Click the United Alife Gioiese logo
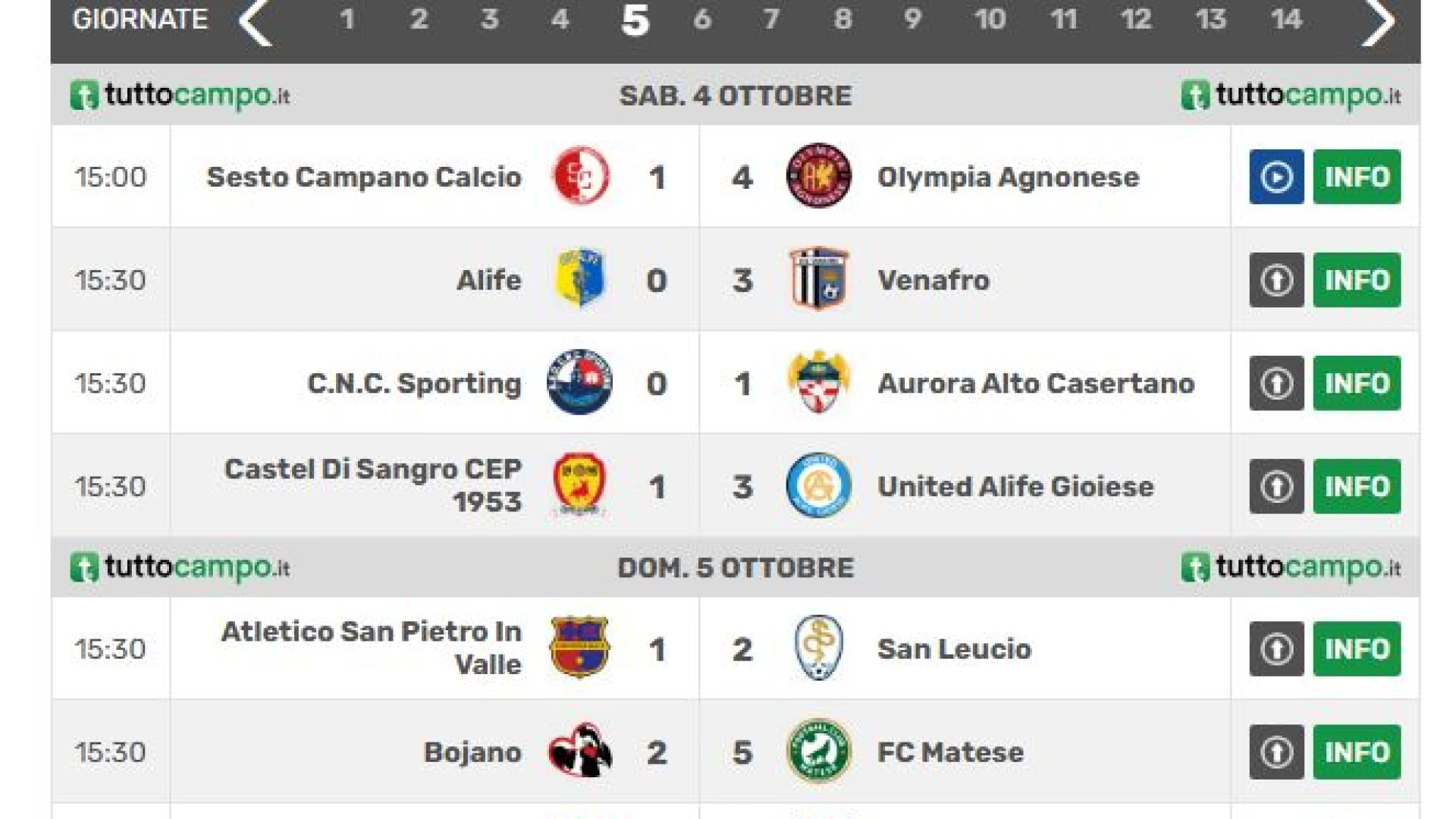The height and width of the screenshot is (819, 1456). [818, 485]
